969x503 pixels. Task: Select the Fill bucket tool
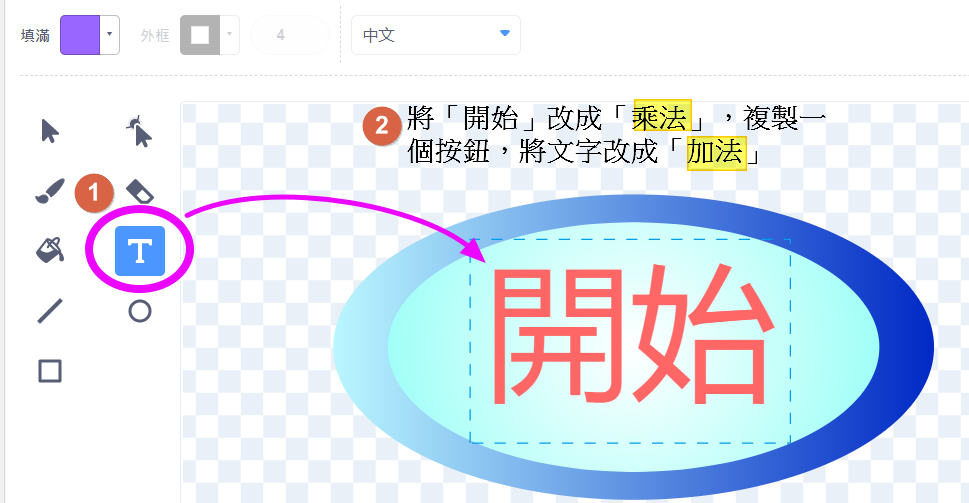pos(49,250)
